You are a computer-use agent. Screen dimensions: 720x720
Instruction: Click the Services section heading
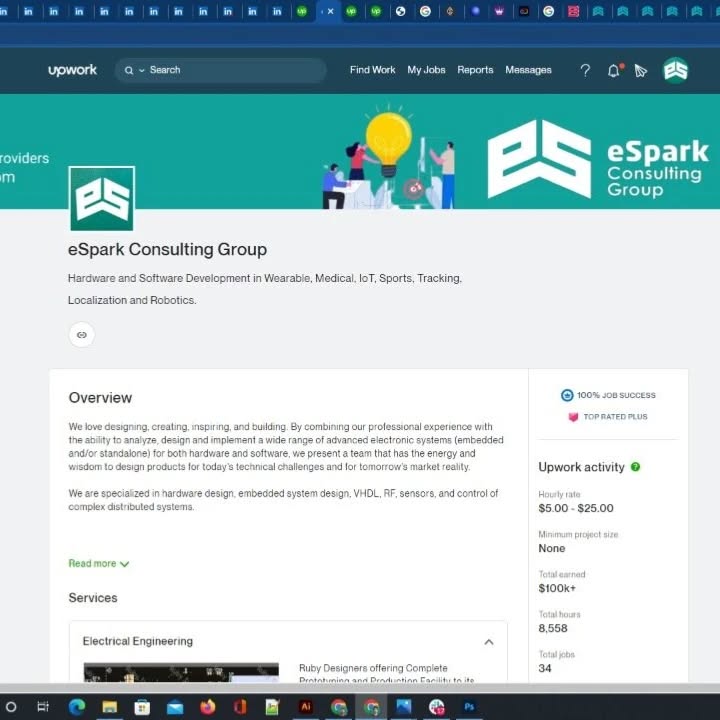click(93, 598)
